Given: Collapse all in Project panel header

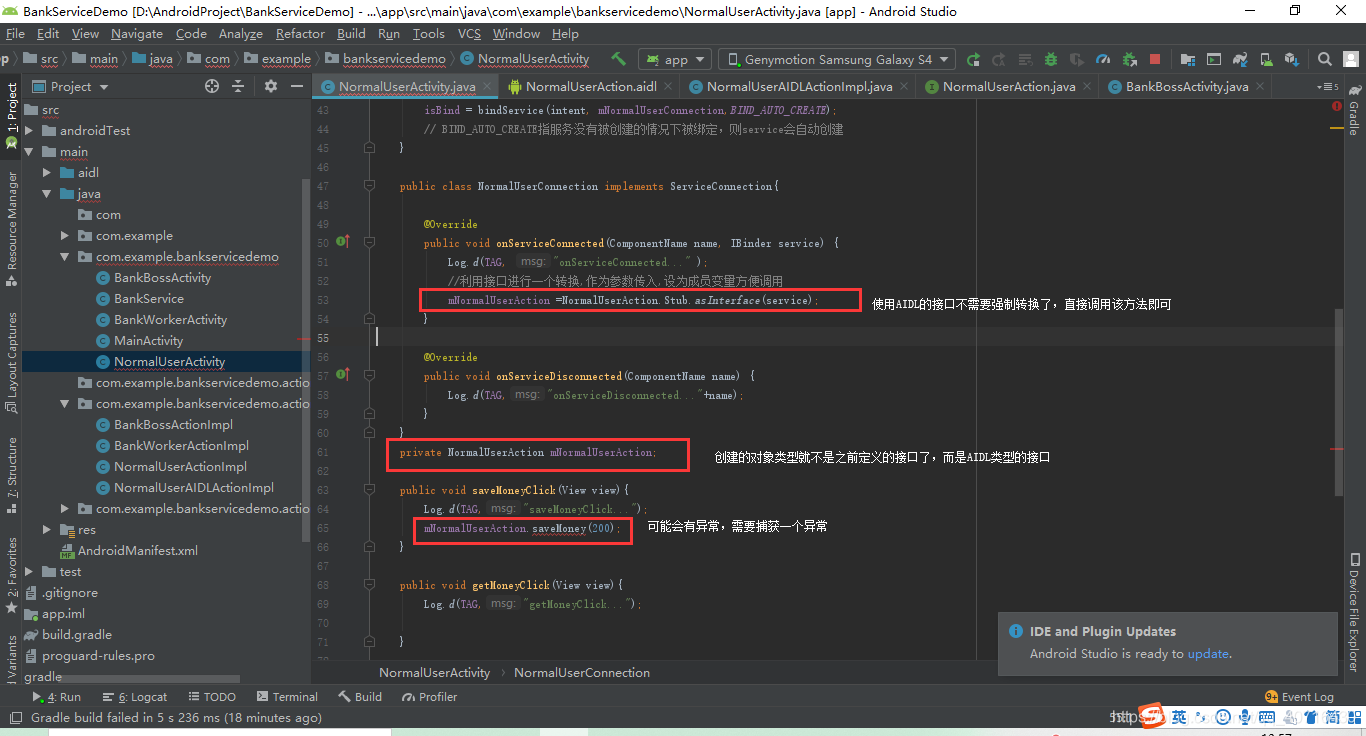Looking at the screenshot, I should pos(238,86).
